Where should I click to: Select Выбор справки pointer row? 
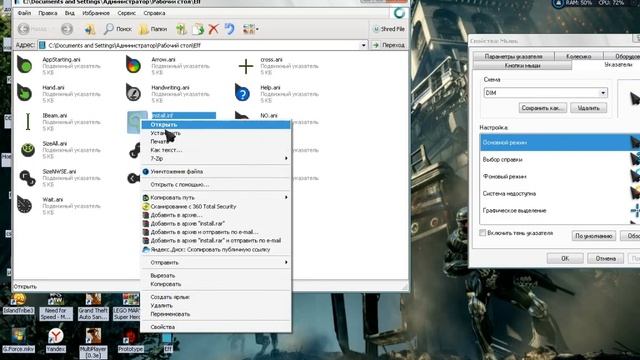(560, 160)
